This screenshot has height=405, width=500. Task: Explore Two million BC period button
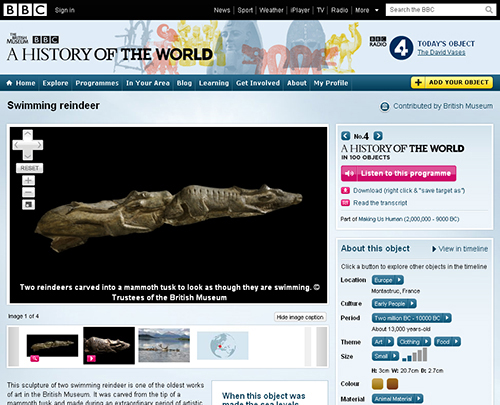click(x=412, y=318)
